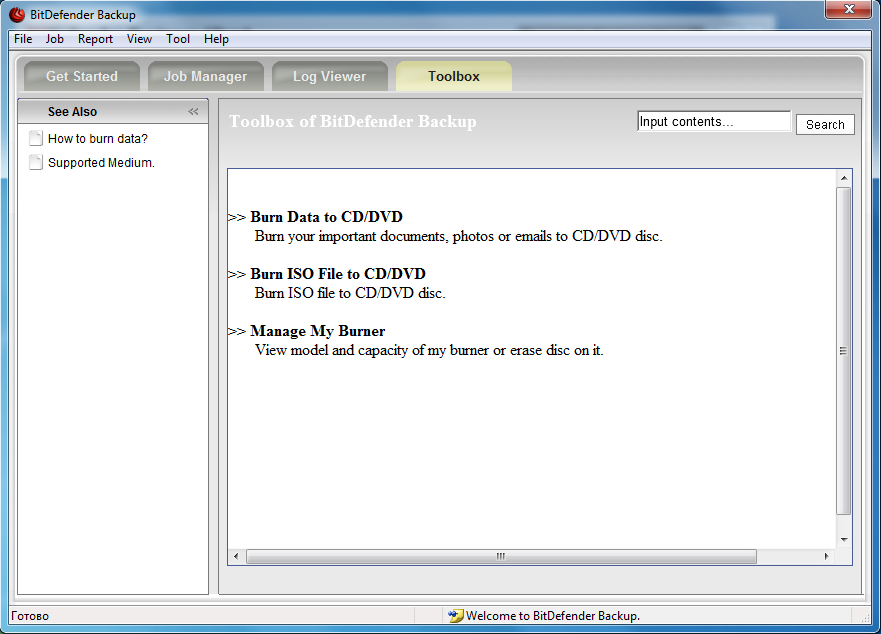Collapse the See Also panel
The image size is (881, 634).
coord(193,111)
